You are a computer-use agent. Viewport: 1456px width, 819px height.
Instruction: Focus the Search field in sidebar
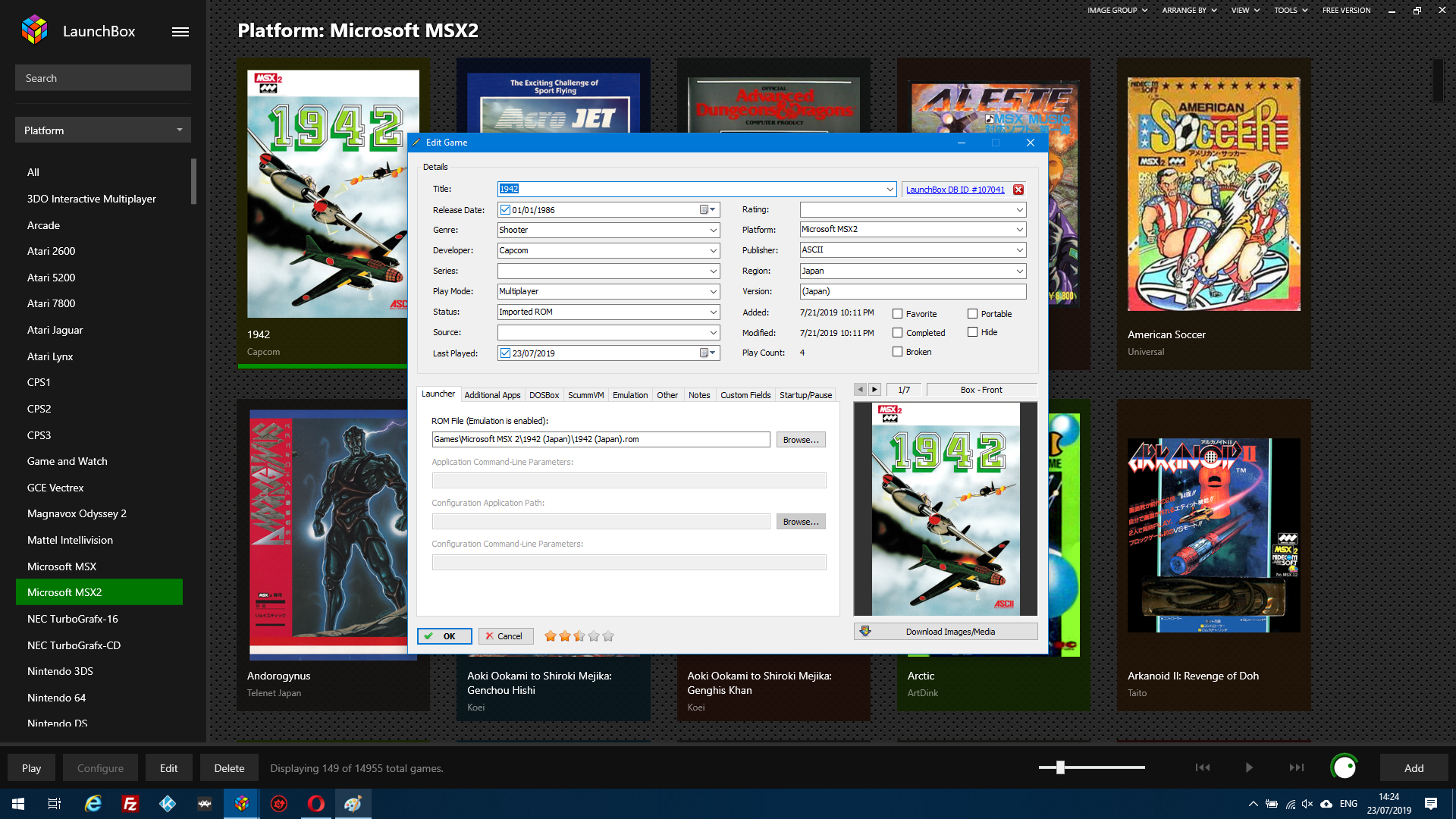(x=103, y=78)
